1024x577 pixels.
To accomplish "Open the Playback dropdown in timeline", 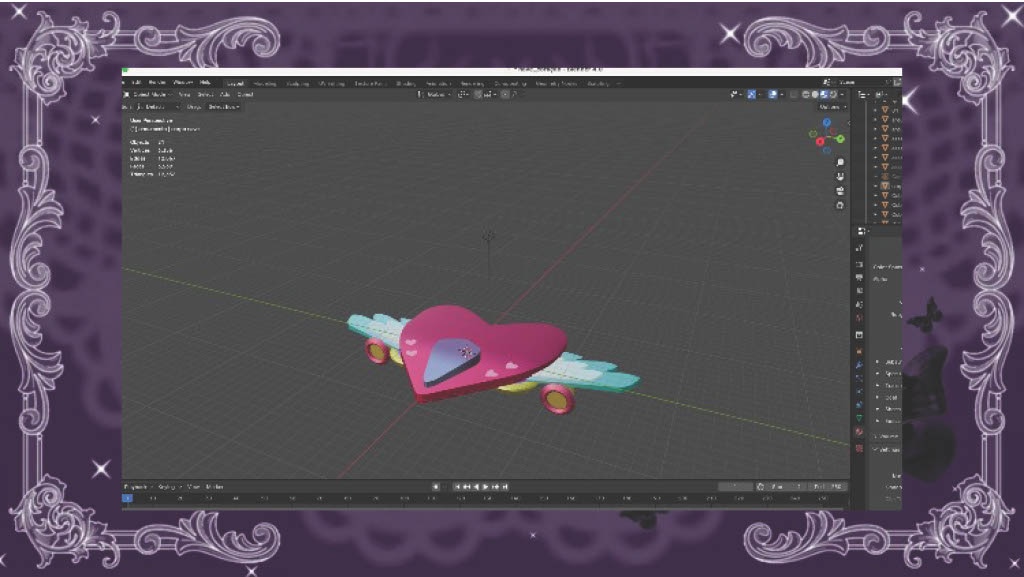I will pyautogui.click(x=138, y=487).
